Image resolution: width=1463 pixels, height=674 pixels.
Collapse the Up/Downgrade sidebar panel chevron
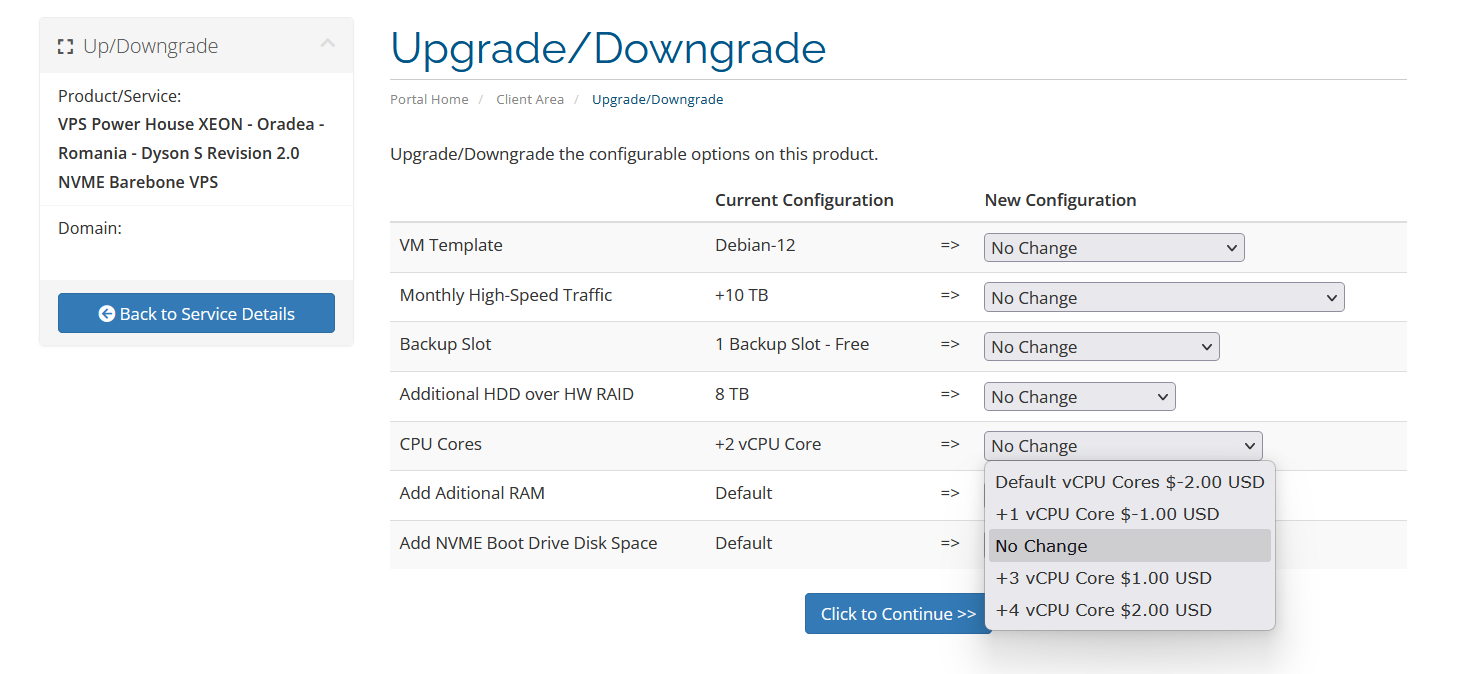coord(328,44)
